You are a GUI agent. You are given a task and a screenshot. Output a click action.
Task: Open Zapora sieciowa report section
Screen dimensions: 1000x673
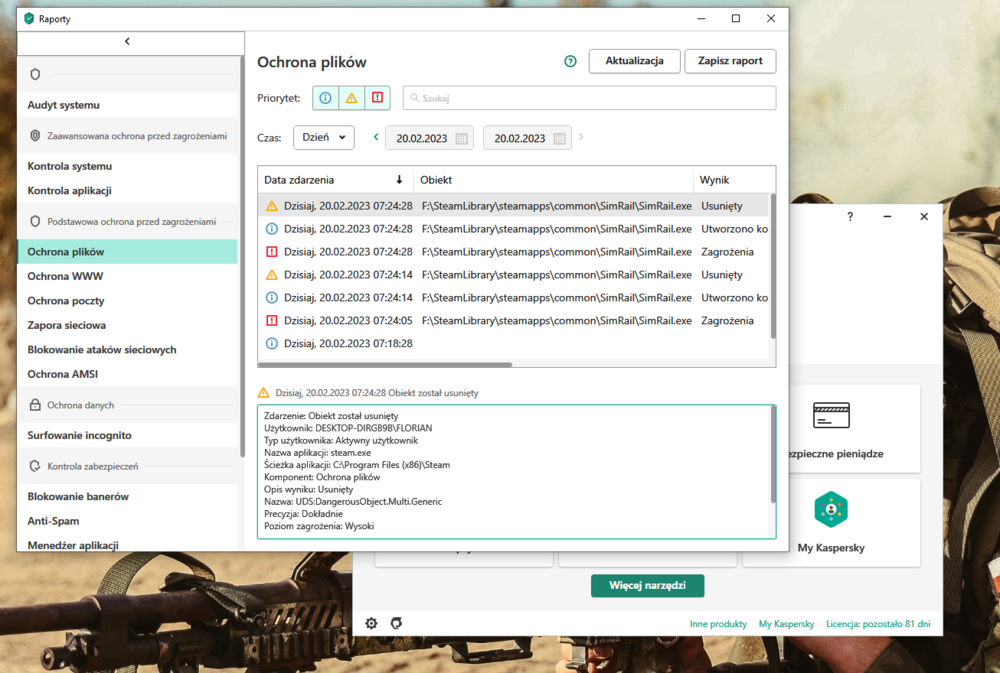pos(67,325)
